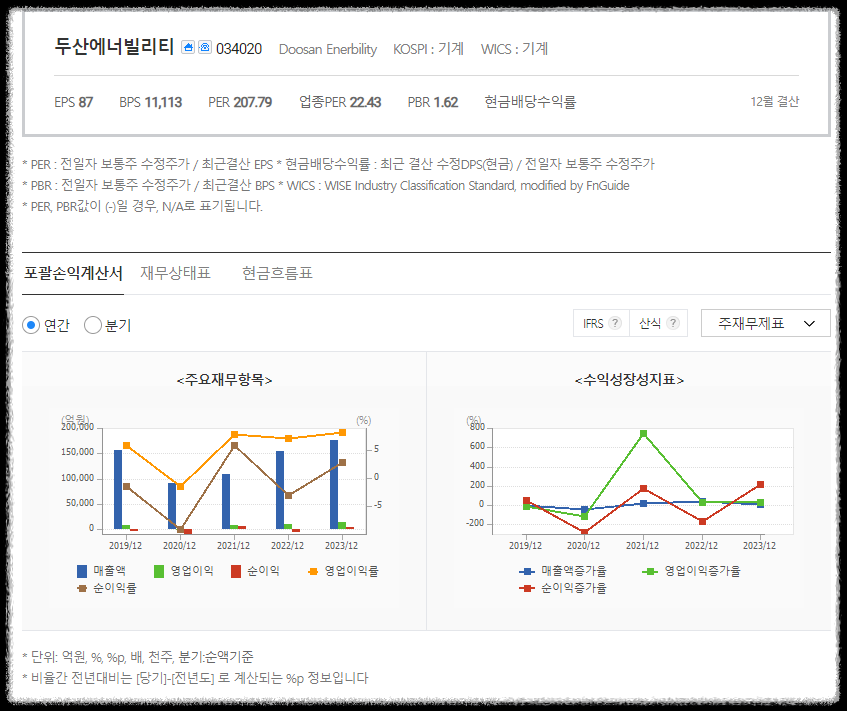Click the 2022/12 axis label in 주요재무항목 chart
Viewport: 847px width, 711px height.
287,546
